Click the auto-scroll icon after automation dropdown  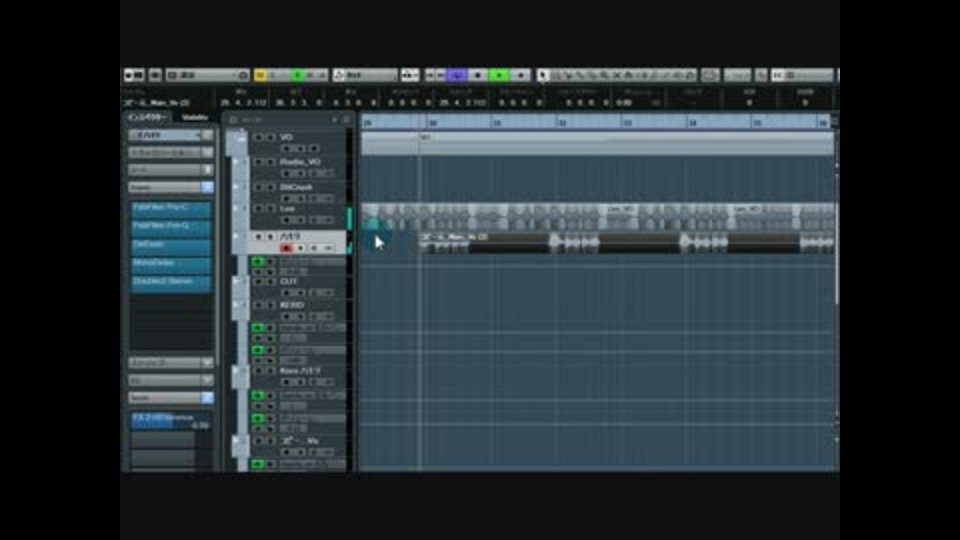pyautogui.click(x=410, y=75)
